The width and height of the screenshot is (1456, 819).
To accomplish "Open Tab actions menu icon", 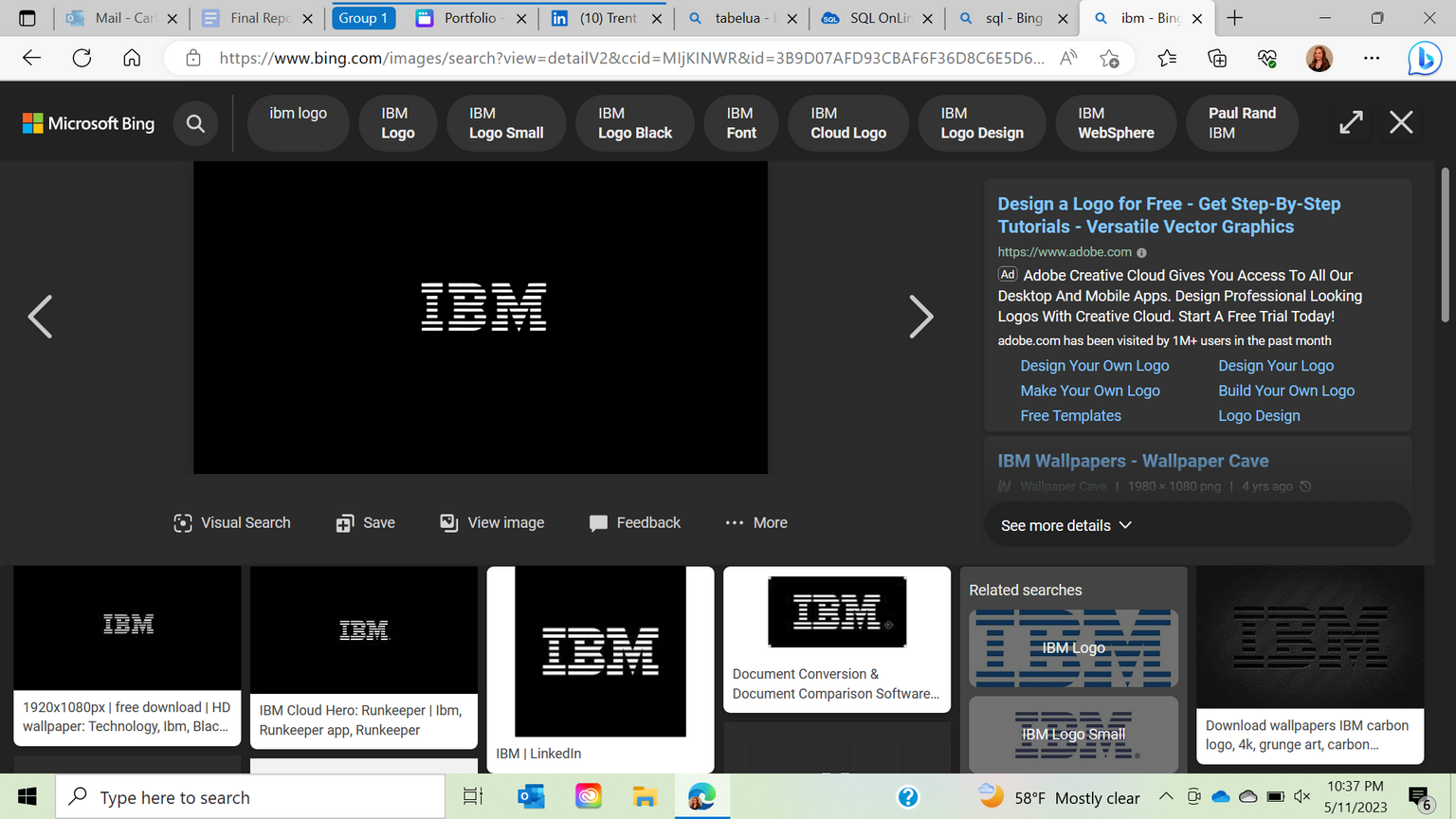I will coord(27,18).
